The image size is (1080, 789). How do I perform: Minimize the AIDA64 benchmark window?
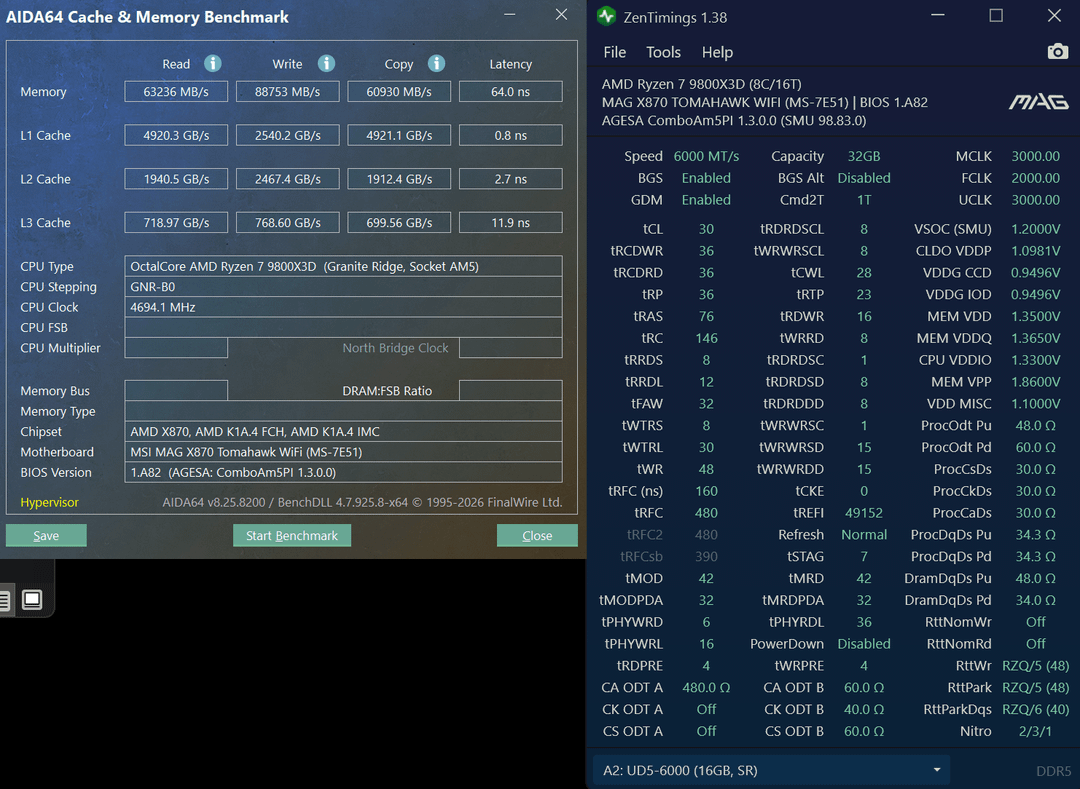(510, 16)
